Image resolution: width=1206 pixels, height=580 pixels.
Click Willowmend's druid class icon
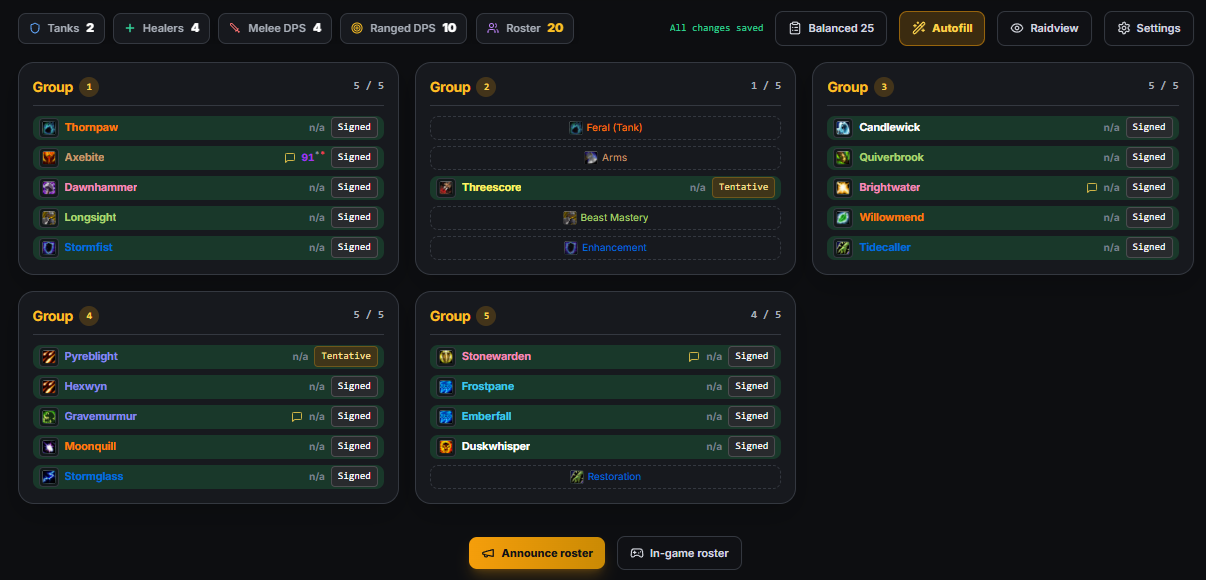click(x=844, y=218)
